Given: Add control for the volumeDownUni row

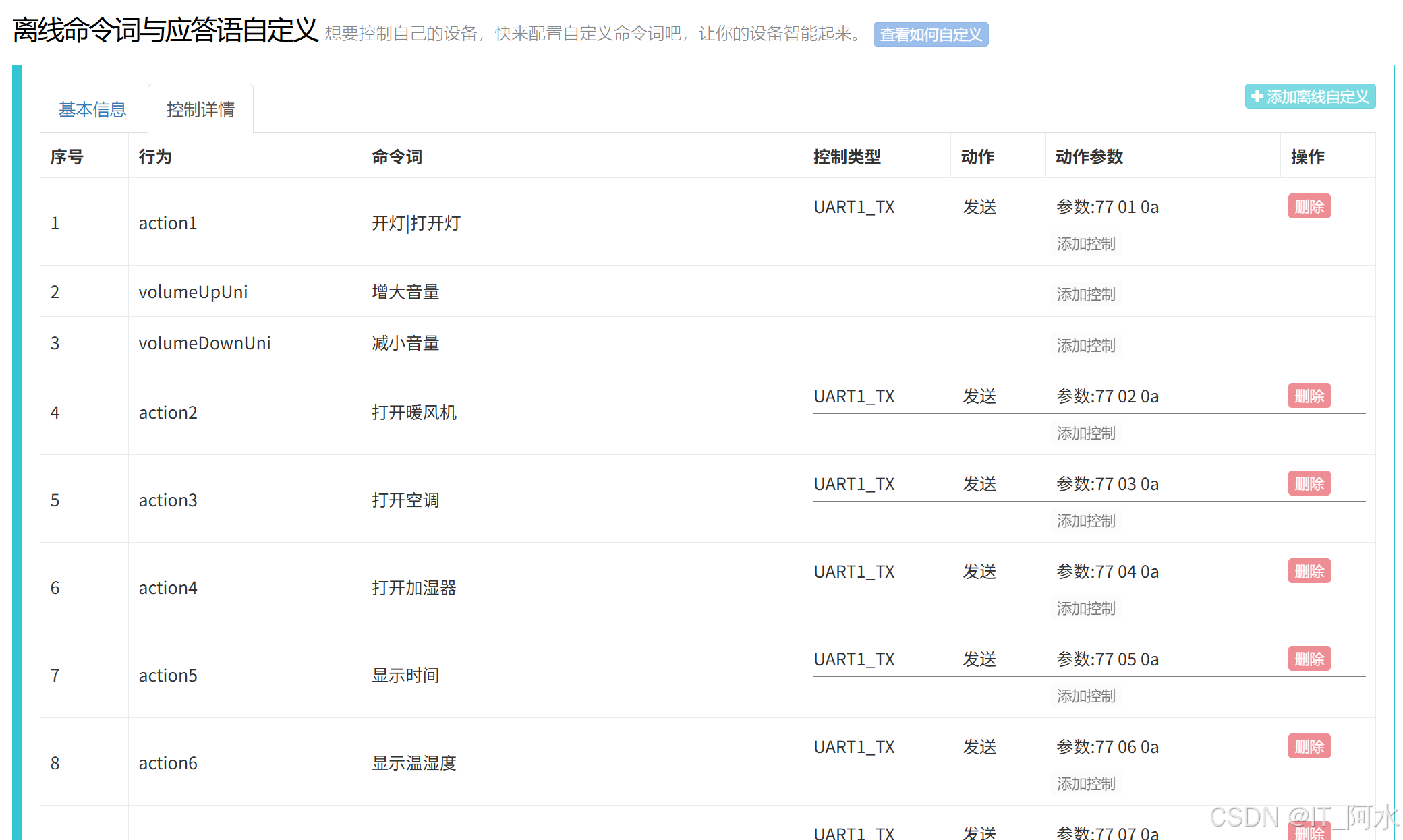Looking at the screenshot, I should 1085,345.
